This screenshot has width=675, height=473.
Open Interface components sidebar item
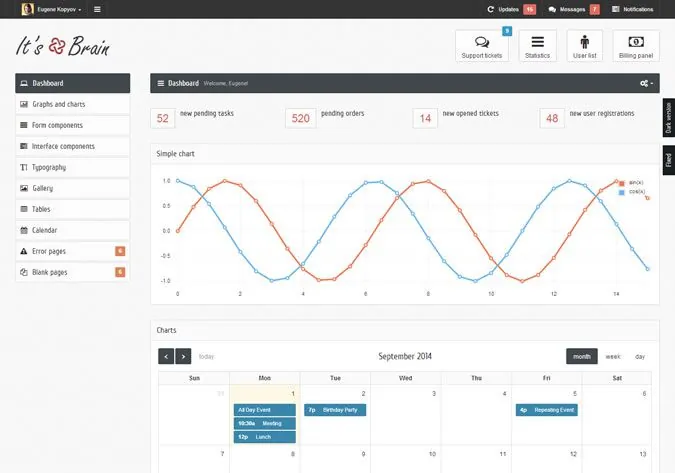coord(73,146)
